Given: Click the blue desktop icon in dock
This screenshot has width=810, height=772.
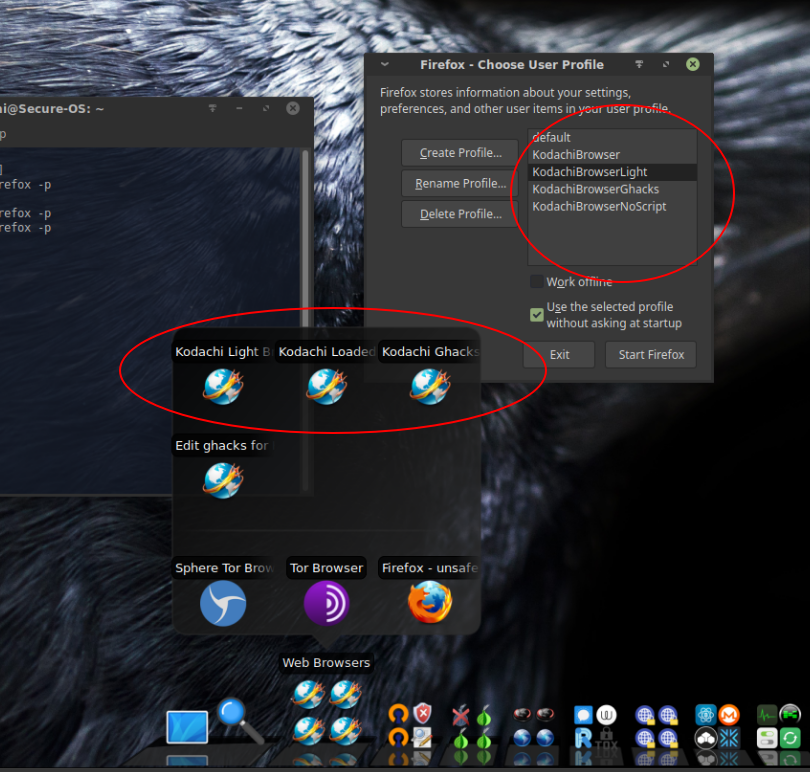Looking at the screenshot, I should (187, 727).
